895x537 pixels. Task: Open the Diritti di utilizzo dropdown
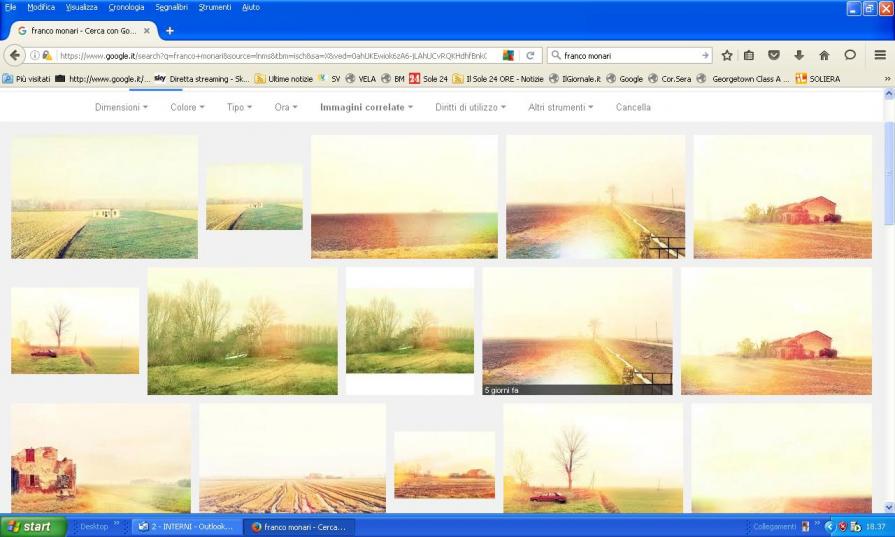pos(470,107)
